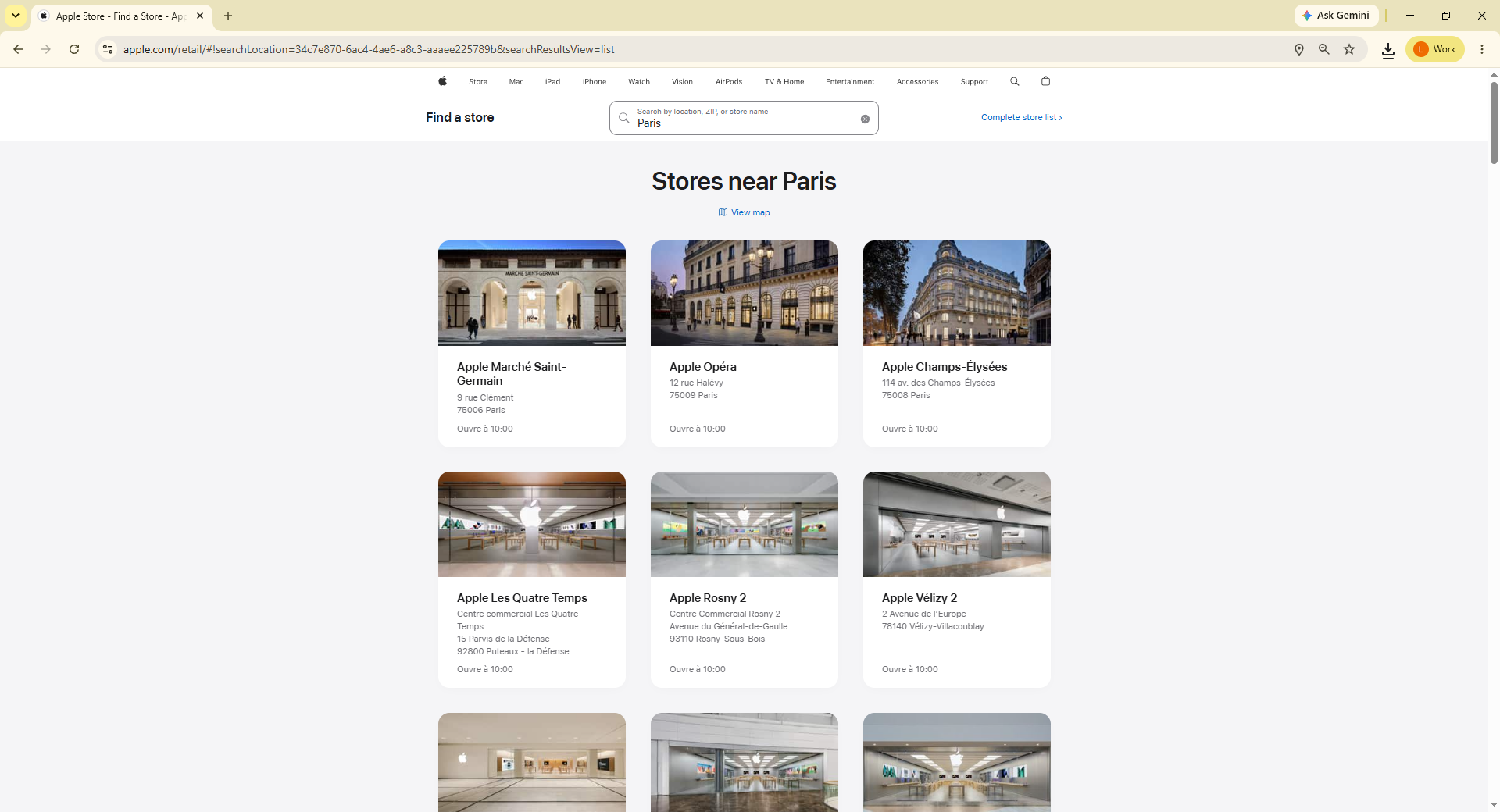
Task: Open the Apple Rosny 2 store link
Action: tap(708, 598)
